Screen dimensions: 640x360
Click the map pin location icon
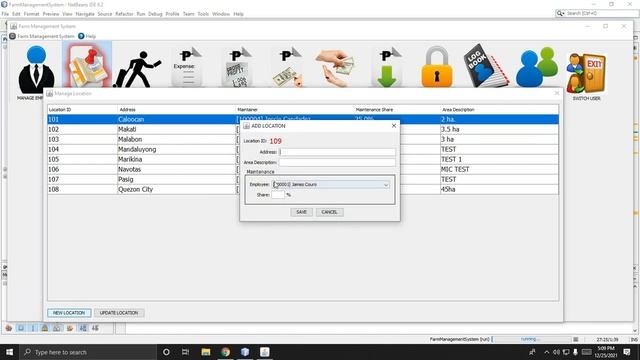click(x=87, y=66)
